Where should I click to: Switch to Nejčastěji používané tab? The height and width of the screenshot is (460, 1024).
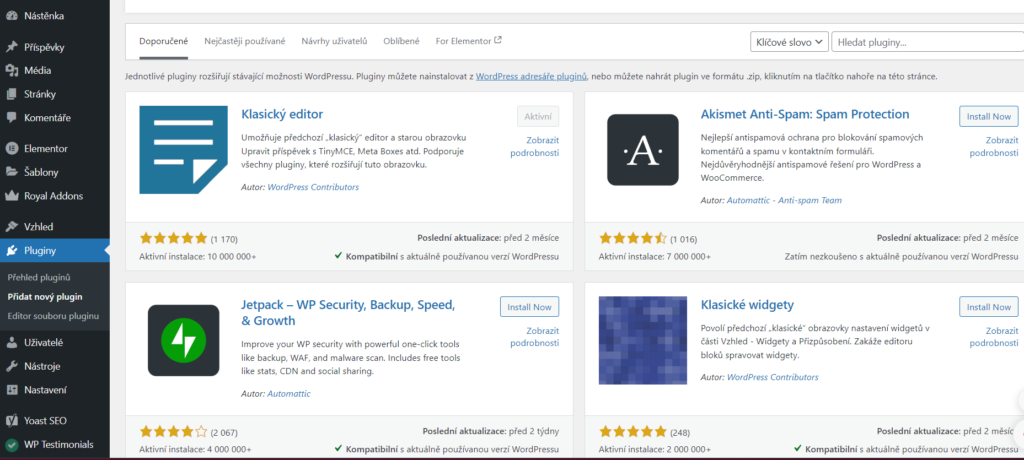[x=244, y=41]
